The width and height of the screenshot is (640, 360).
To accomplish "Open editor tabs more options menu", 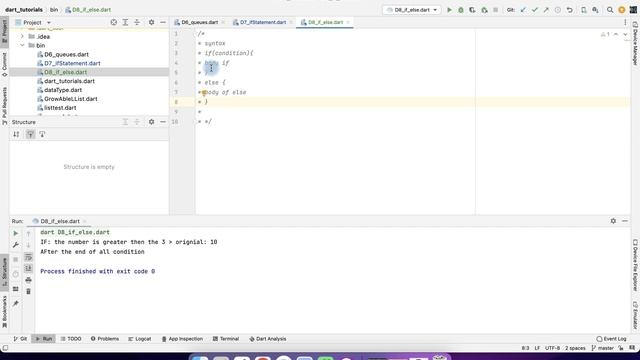I will click(625, 22).
